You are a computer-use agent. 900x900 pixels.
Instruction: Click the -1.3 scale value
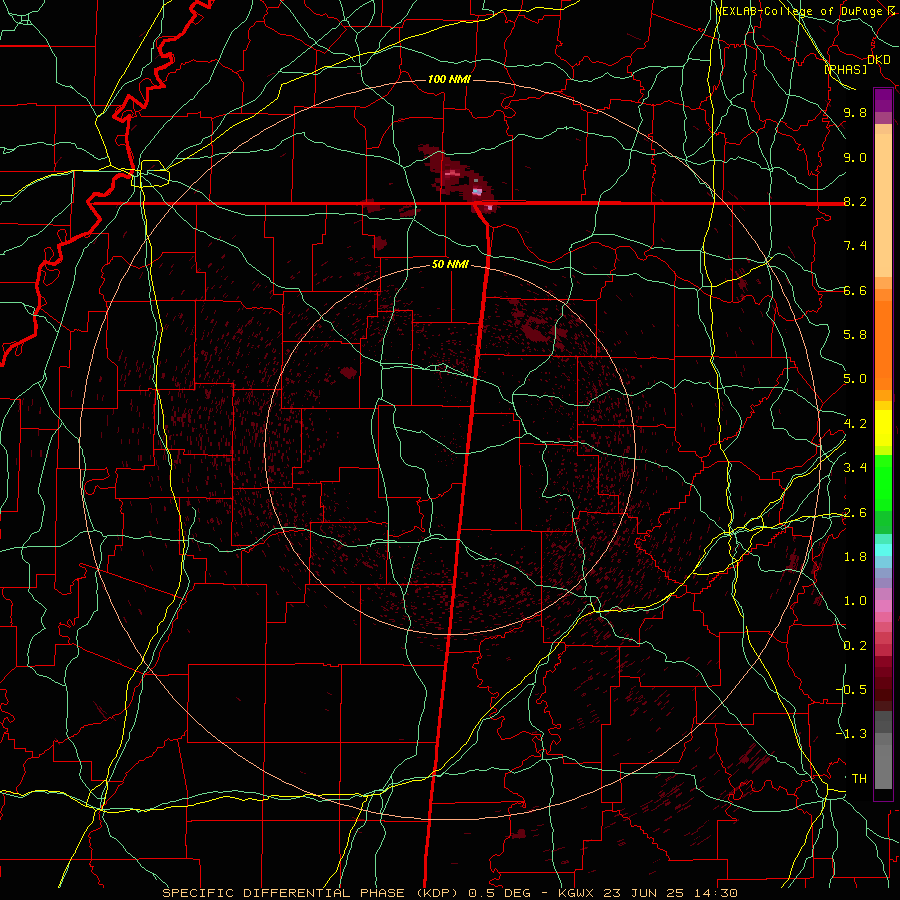[x=852, y=734]
